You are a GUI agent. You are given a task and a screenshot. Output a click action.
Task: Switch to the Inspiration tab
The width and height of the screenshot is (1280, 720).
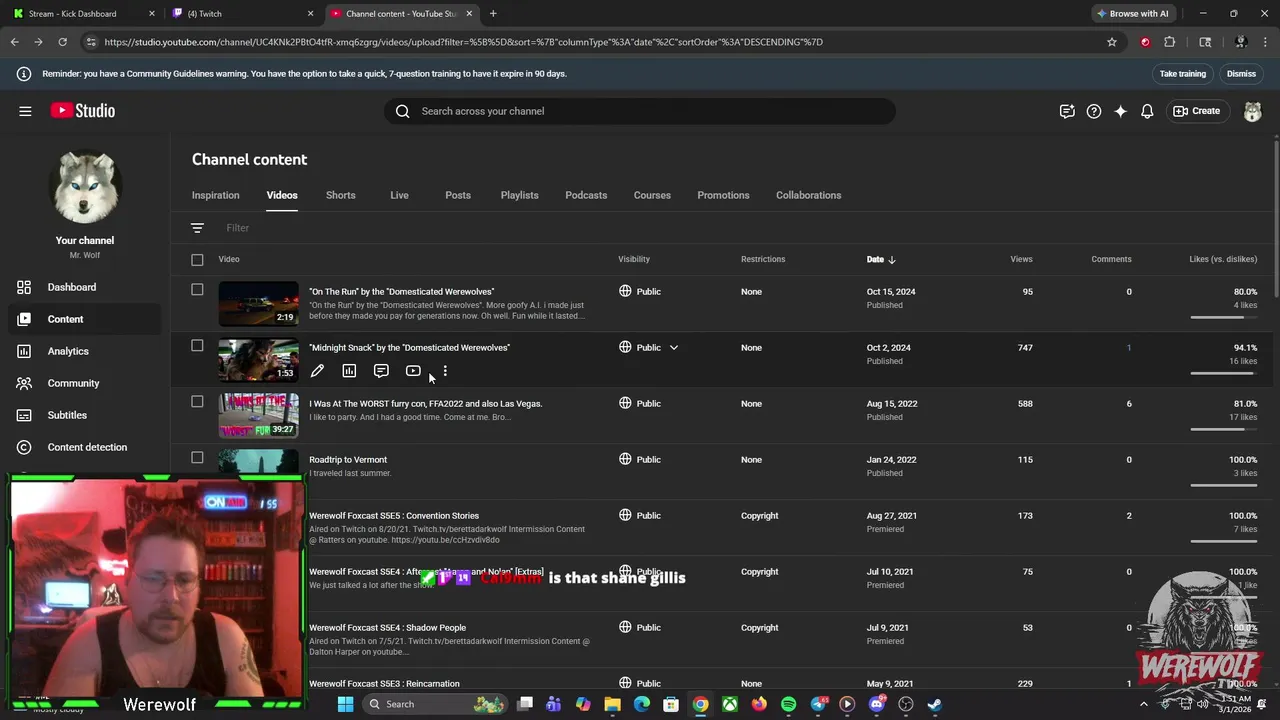pos(216,195)
